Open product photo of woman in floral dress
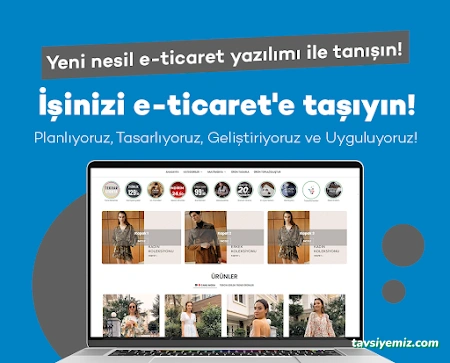Screen dimensions: 450x363 click(317, 315)
